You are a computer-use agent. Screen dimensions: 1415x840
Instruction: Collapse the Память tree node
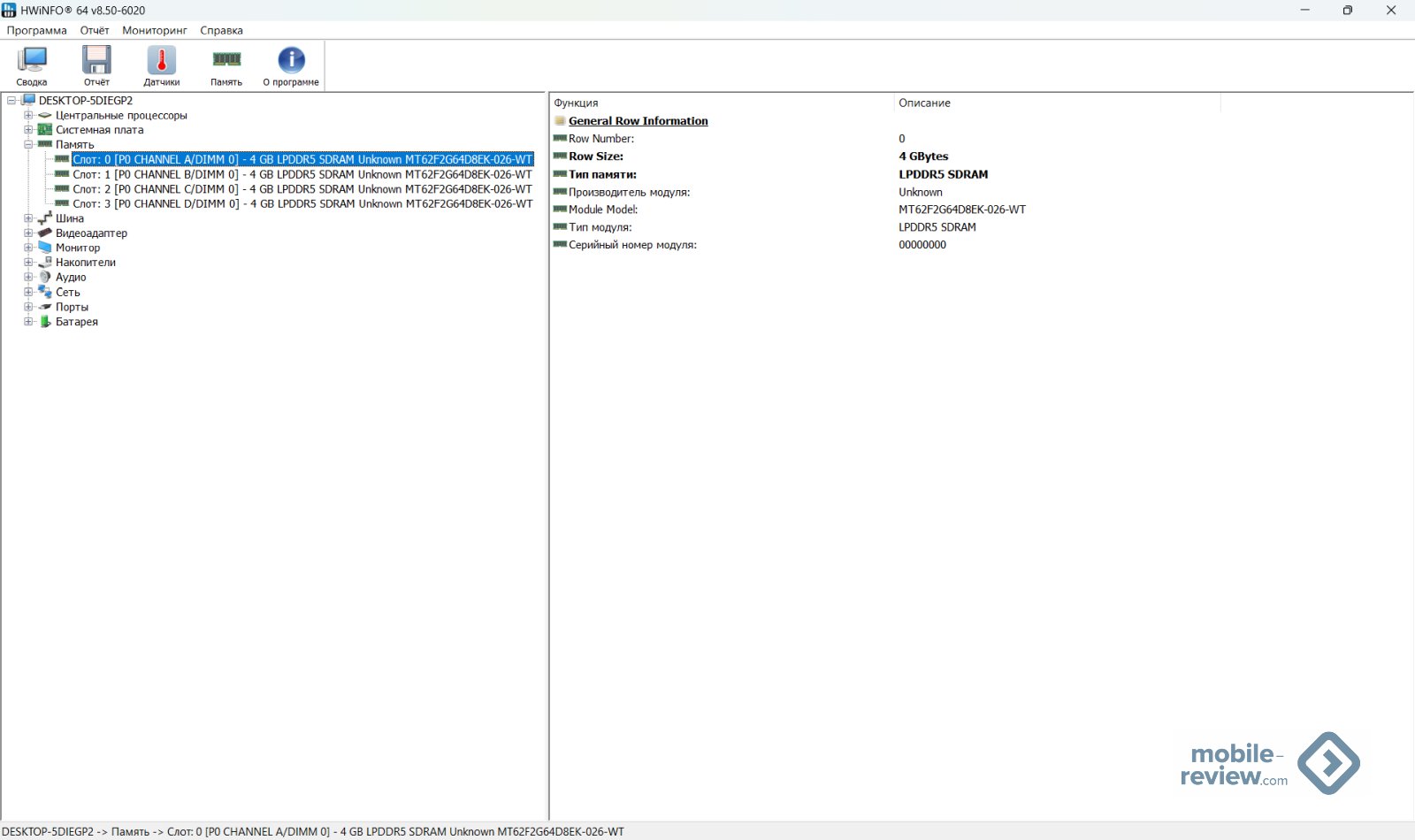28,144
